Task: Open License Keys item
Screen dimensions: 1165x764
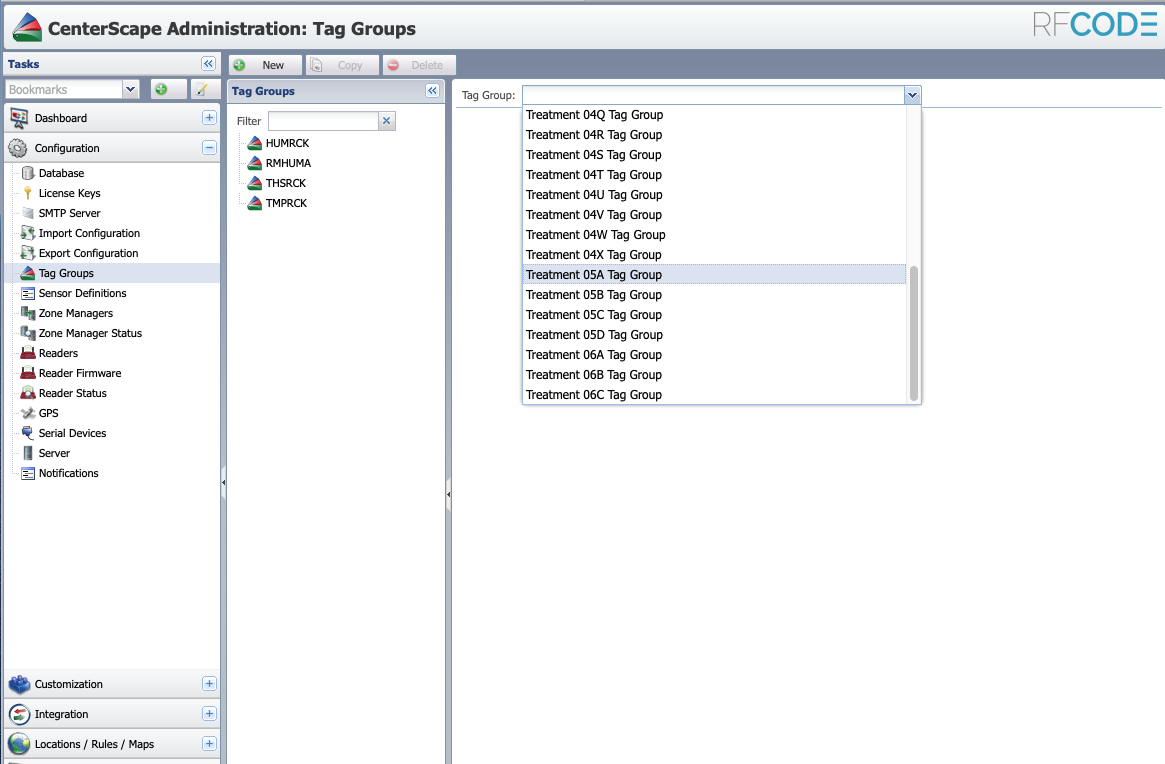Action: click(x=69, y=193)
